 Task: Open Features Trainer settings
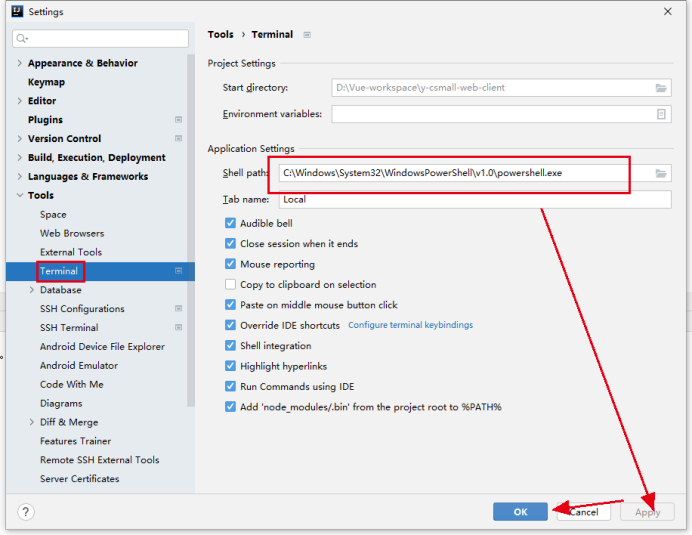75,441
